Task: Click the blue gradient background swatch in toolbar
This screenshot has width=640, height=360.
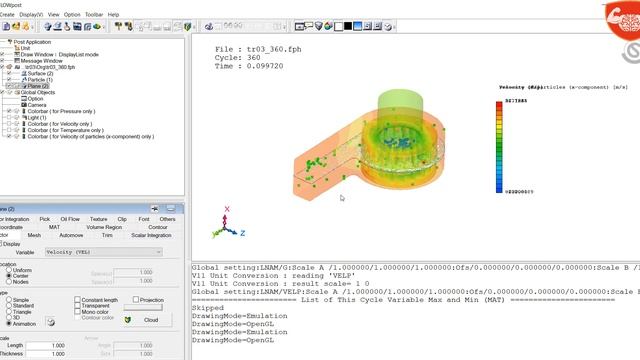Action: (358, 27)
